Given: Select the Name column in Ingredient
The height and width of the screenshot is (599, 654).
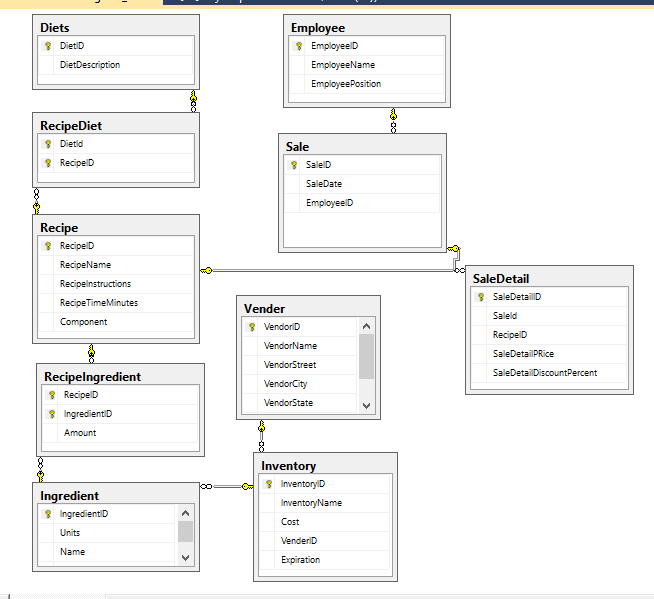Looking at the screenshot, I should click(x=107, y=552).
